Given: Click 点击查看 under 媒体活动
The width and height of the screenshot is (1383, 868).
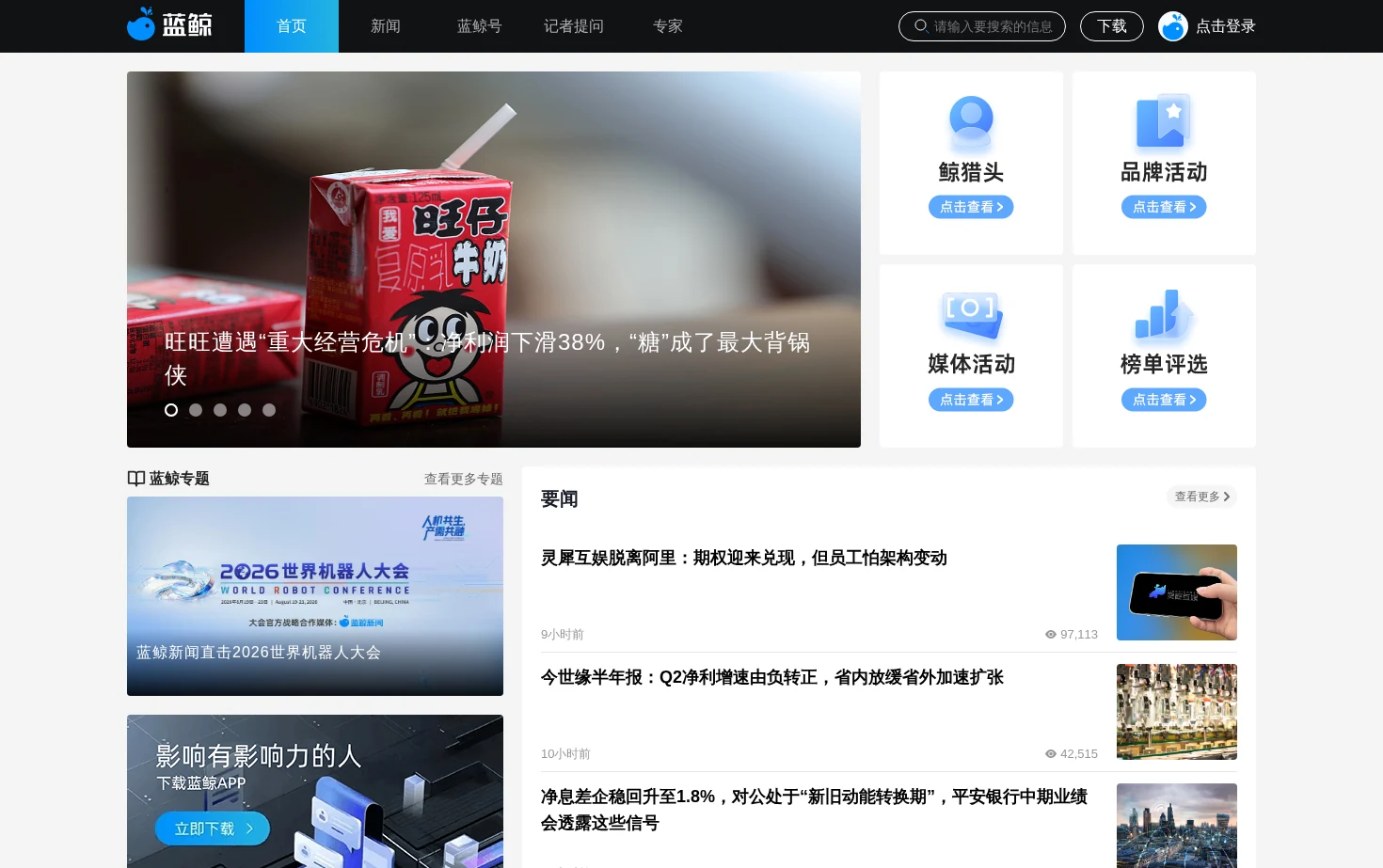Looking at the screenshot, I should (971, 400).
